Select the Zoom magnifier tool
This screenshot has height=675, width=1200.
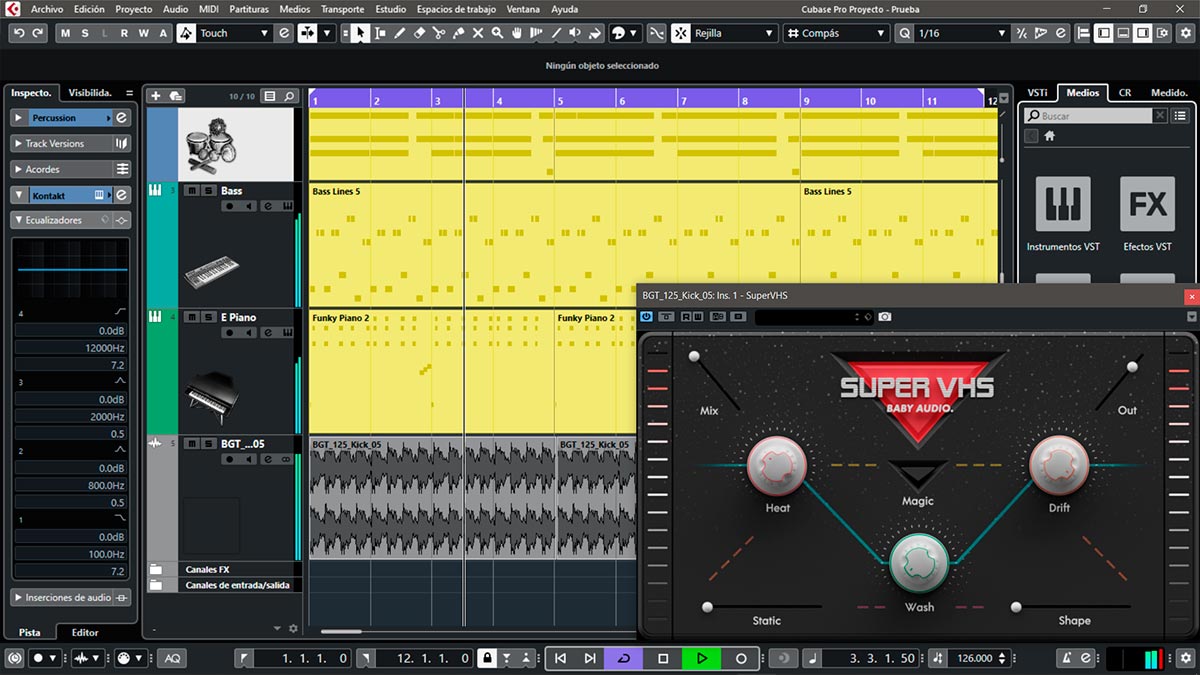click(497, 33)
